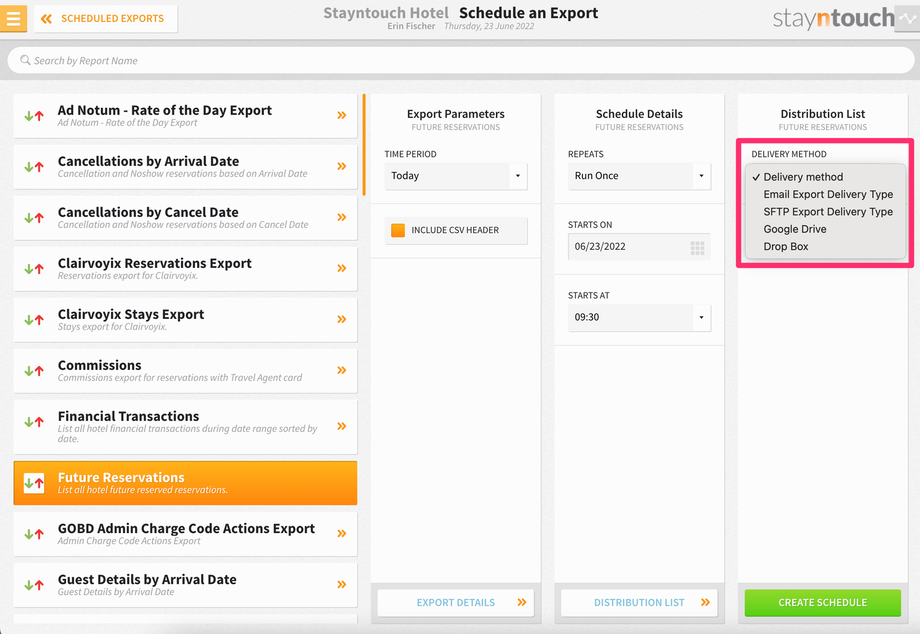Open GOBD Admin Charge Code Actions chevron
This screenshot has width=920, height=634.
coord(341,534)
